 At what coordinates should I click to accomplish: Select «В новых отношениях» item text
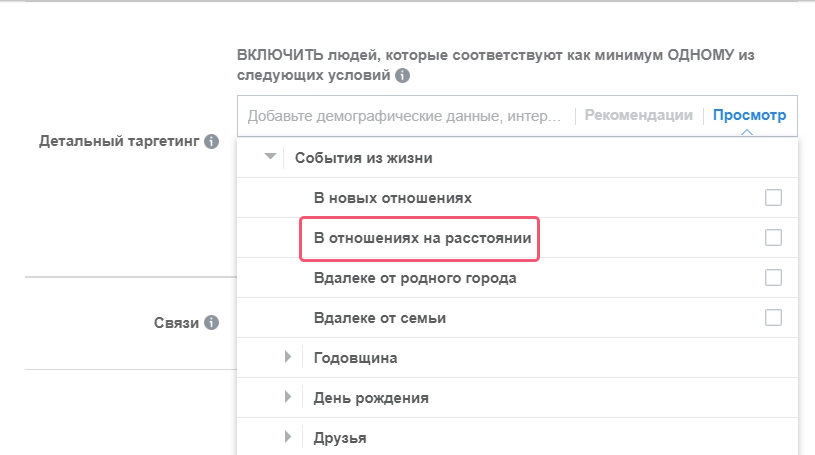[x=392, y=198]
